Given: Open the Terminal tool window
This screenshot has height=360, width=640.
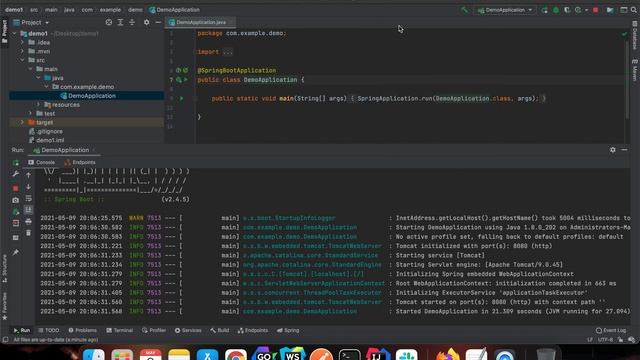Looking at the screenshot, I should pyautogui.click(x=120, y=330).
